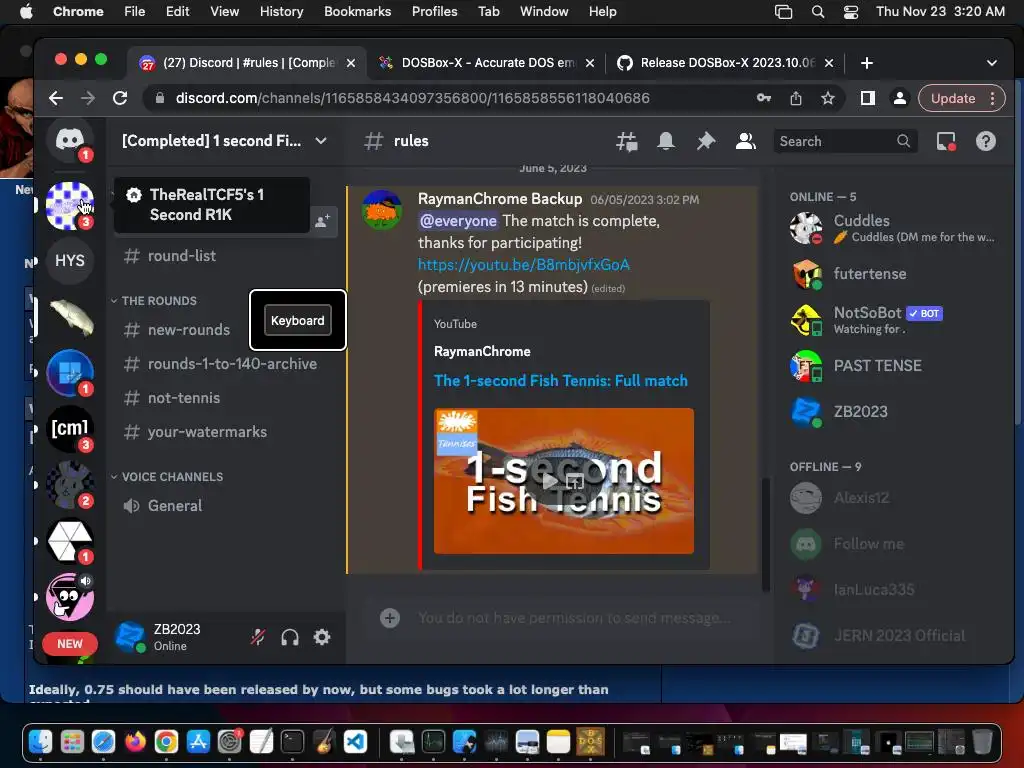
Task: Open ZB2023 user panel avatar
Action: [x=130, y=637]
